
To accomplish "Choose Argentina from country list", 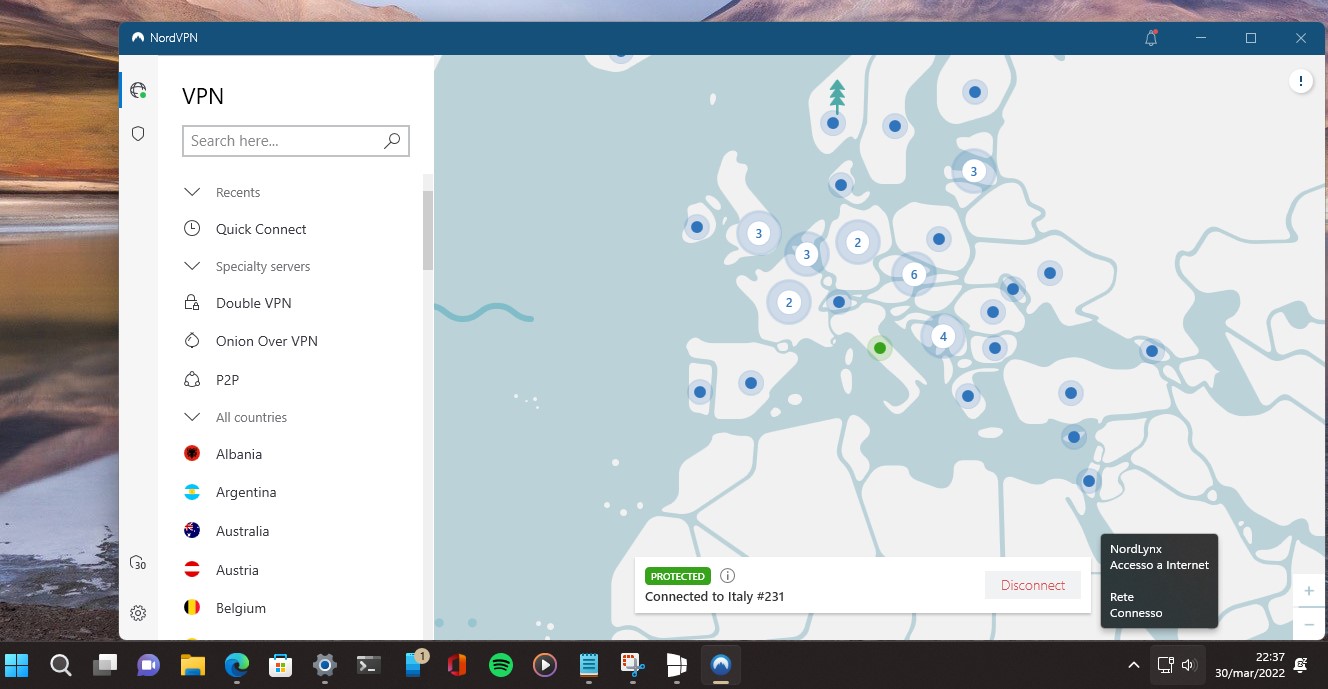I will (x=246, y=492).
